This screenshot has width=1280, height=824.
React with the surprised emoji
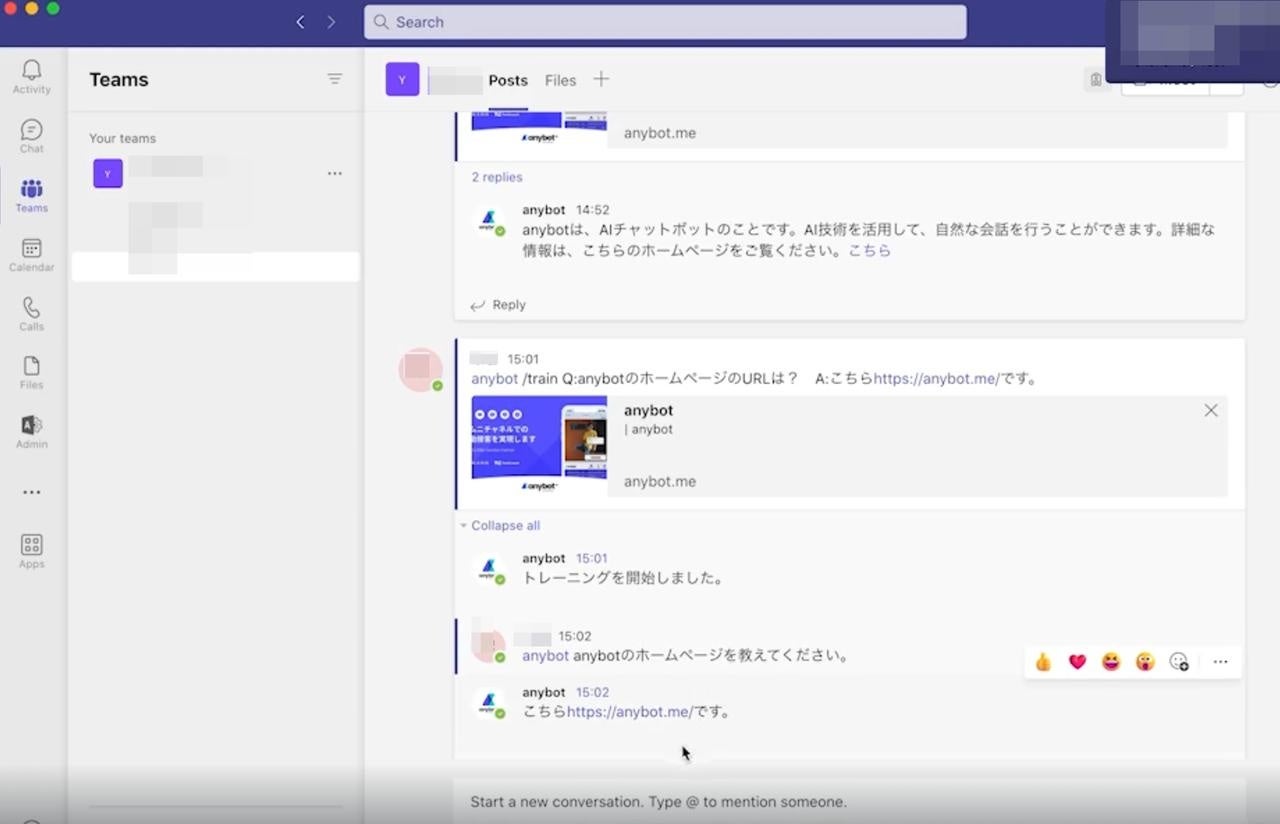1145,662
